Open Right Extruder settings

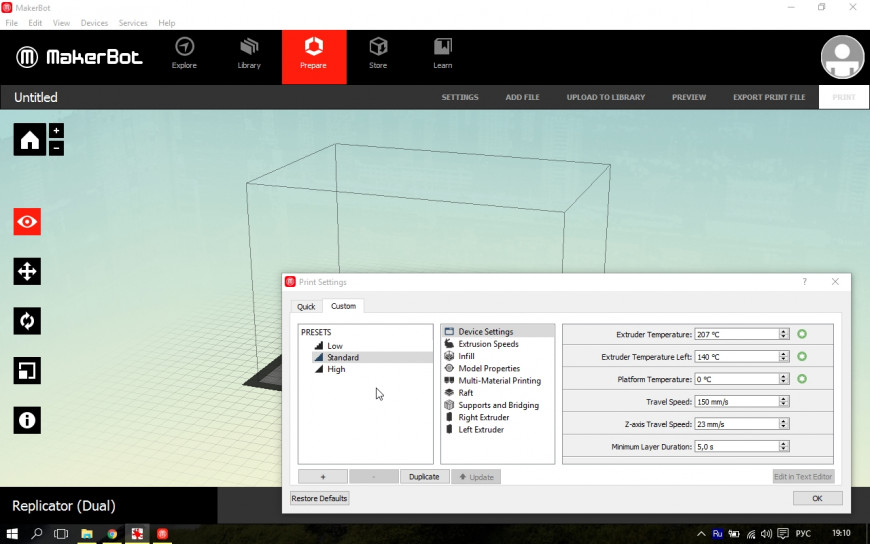tap(483, 417)
